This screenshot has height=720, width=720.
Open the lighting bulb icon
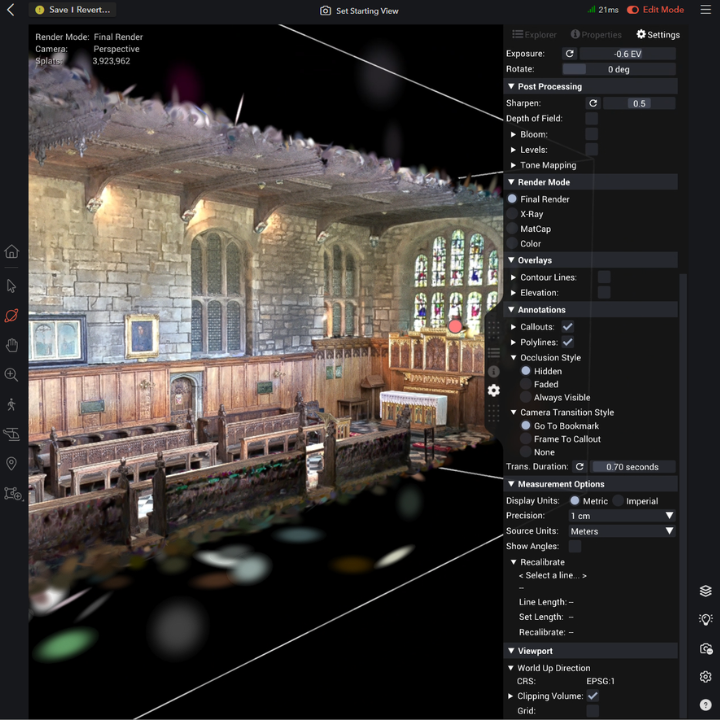click(705, 619)
